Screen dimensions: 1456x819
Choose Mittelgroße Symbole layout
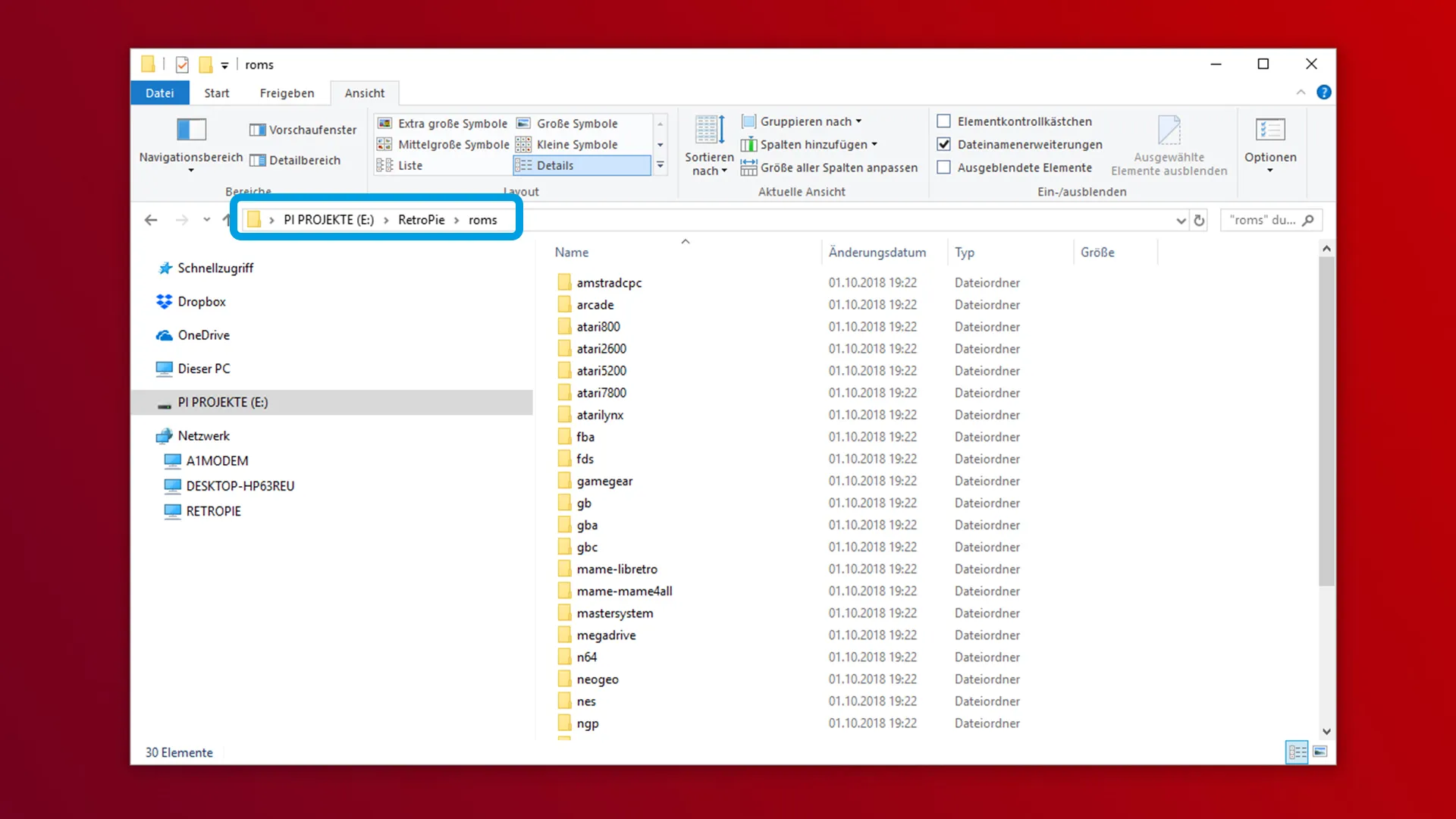(444, 144)
